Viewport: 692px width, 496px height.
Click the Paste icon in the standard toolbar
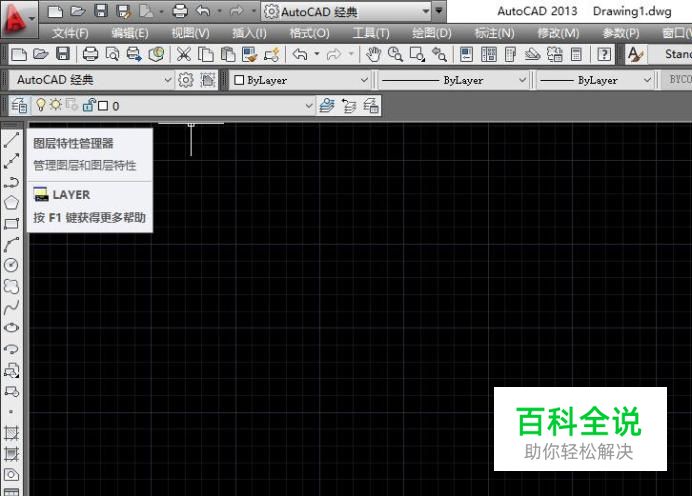click(x=228, y=55)
